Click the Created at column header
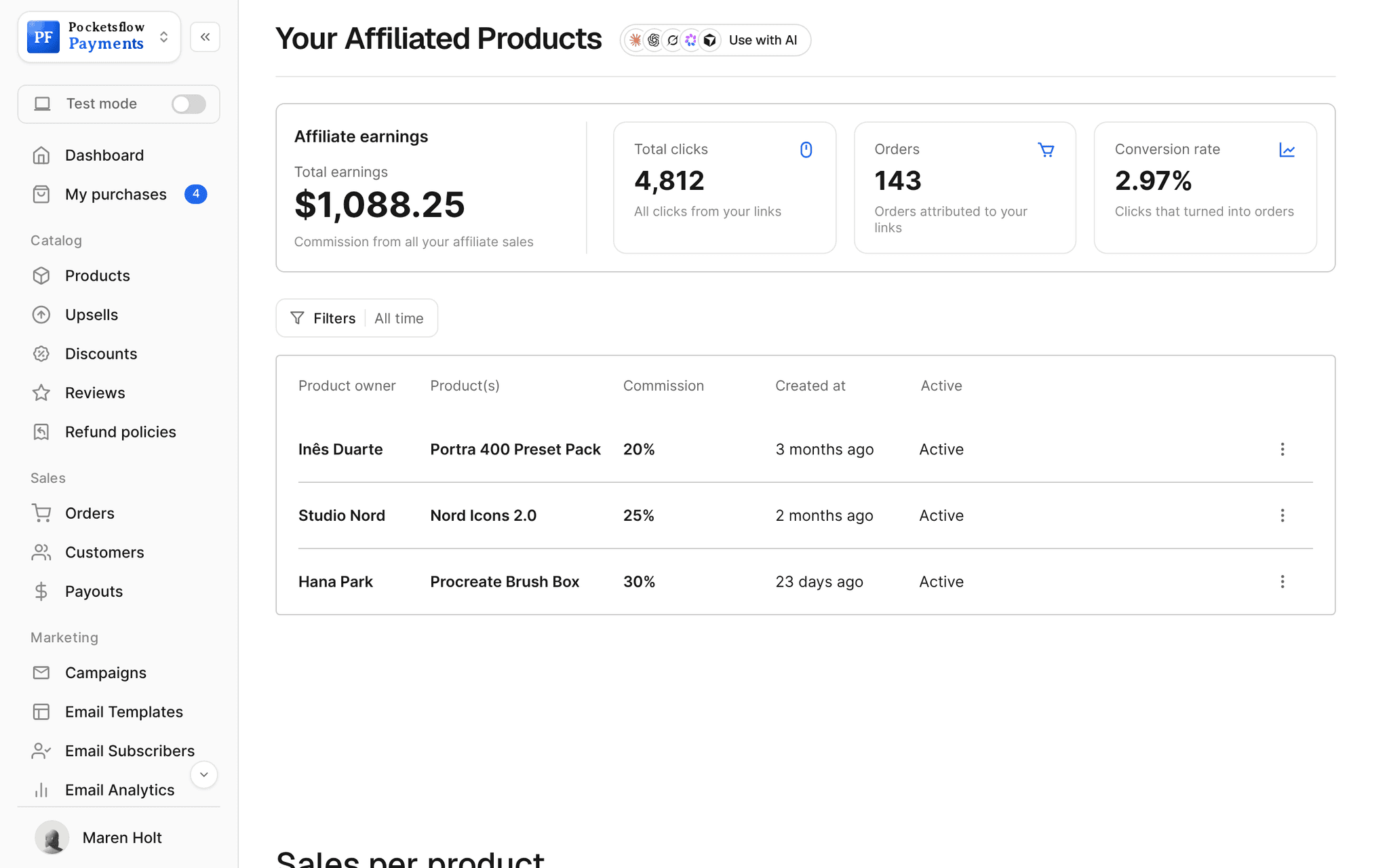This screenshot has height=868, width=1389. click(810, 386)
